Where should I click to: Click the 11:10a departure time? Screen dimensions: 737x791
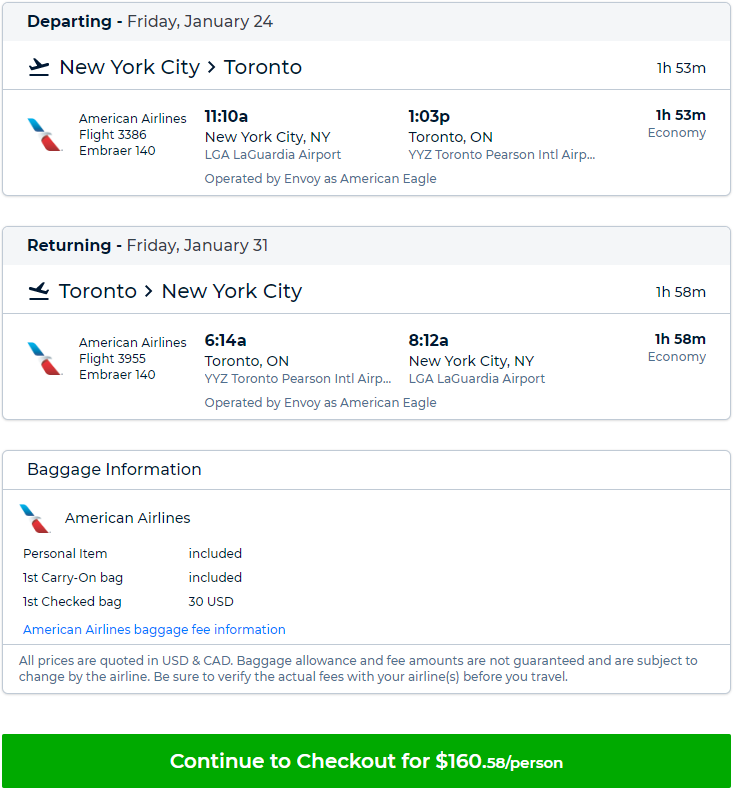pos(226,117)
